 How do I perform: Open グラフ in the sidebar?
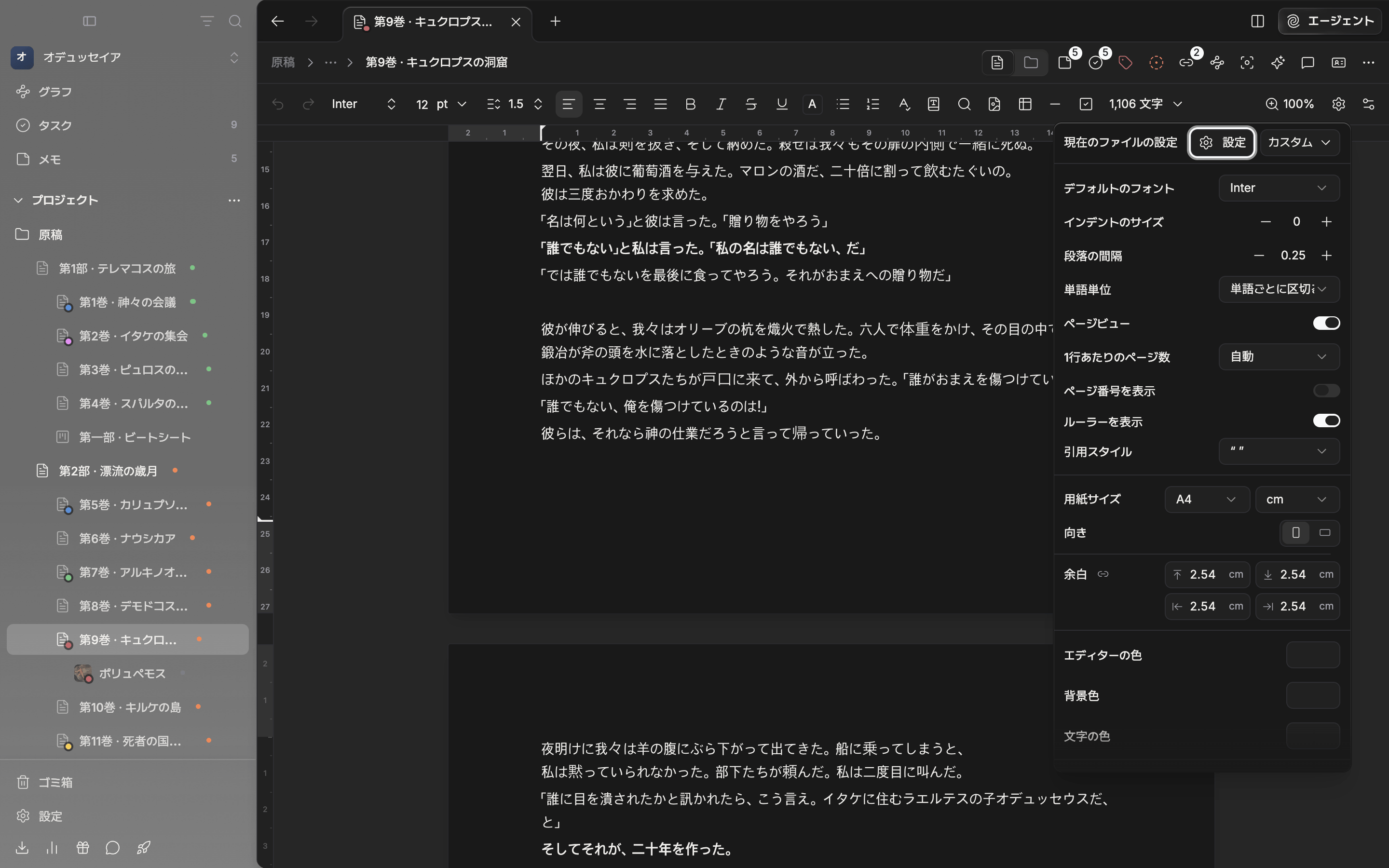(127, 91)
